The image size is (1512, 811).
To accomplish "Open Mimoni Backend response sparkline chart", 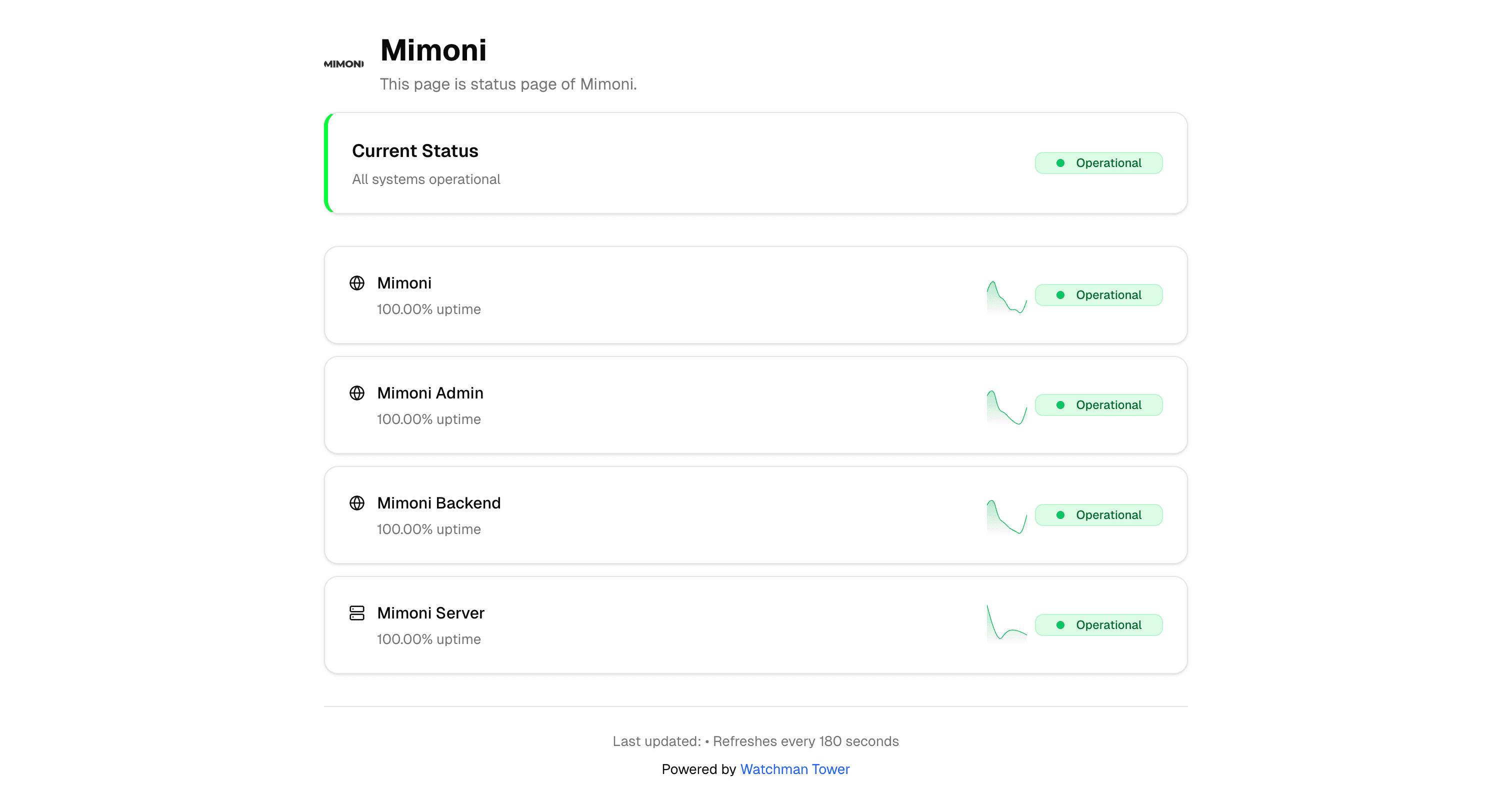I will [x=1006, y=517].
